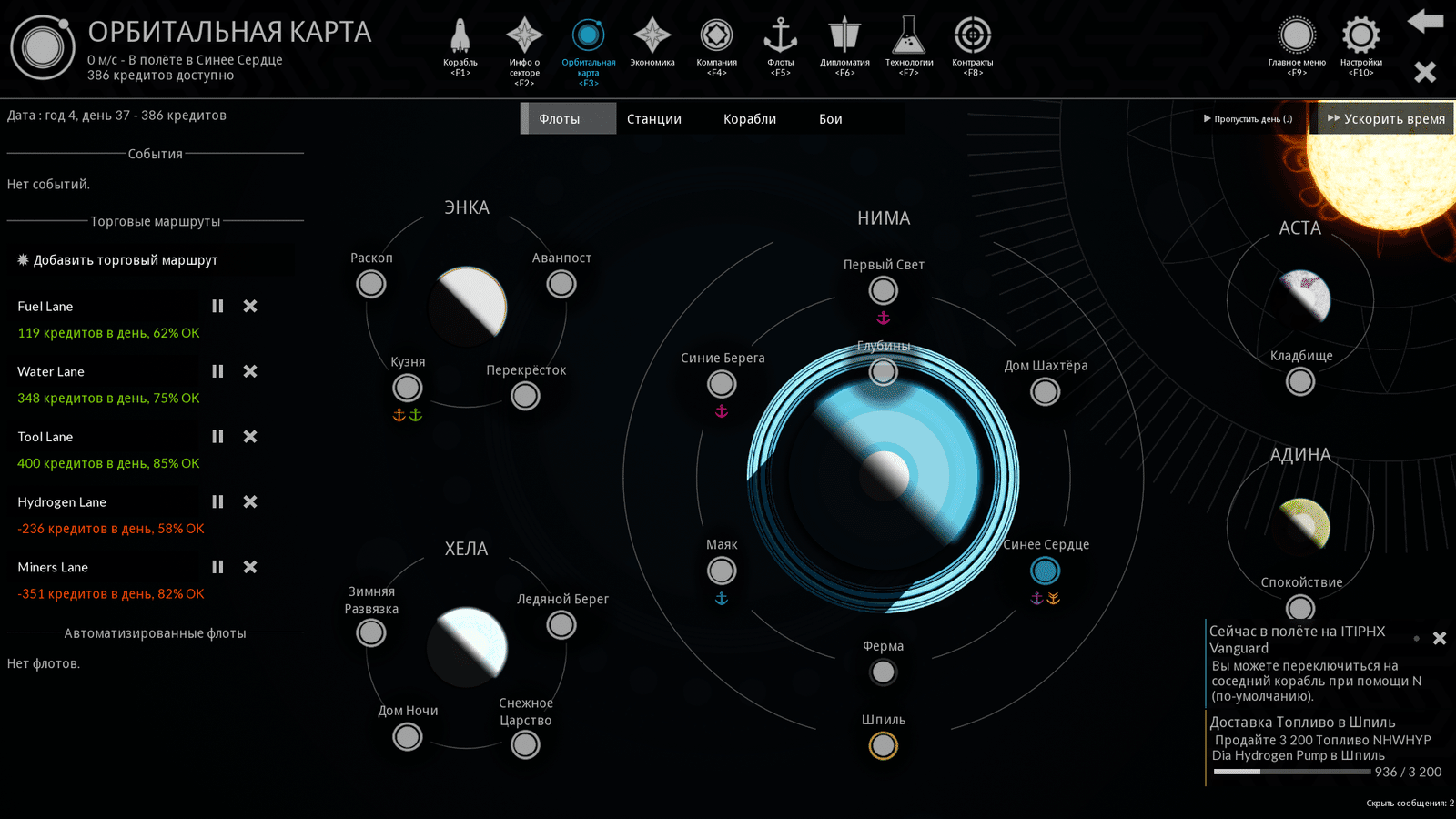1456x819 pixels.
Task: Open Главное меню (F9) icon
Action: coord(1297,36)
